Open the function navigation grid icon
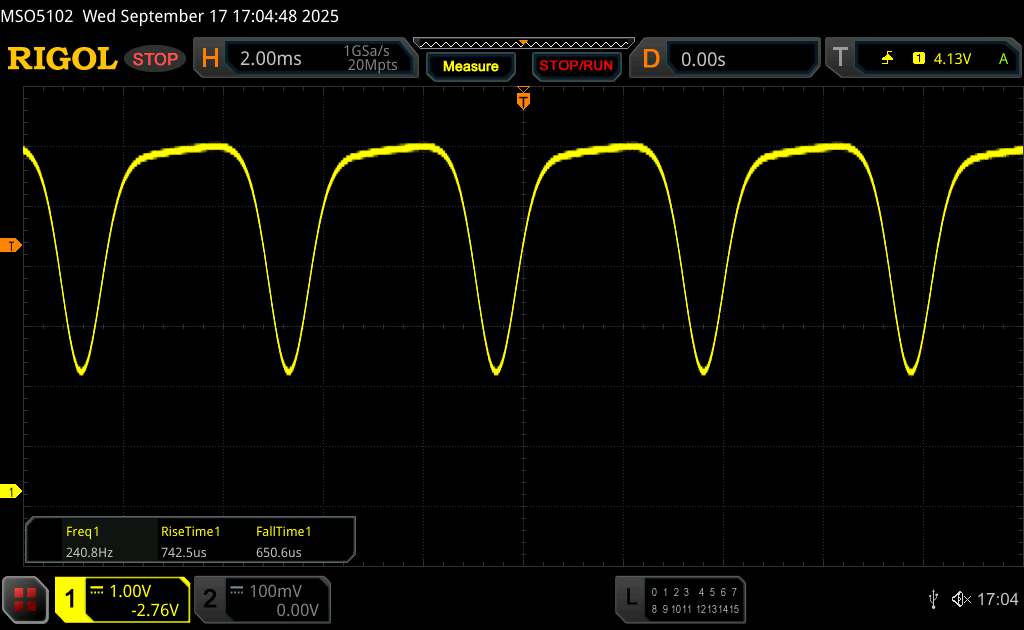Image resolution: width=1024 pixels, height=630 pixels. pyautogui.click(x=25, y=598)
